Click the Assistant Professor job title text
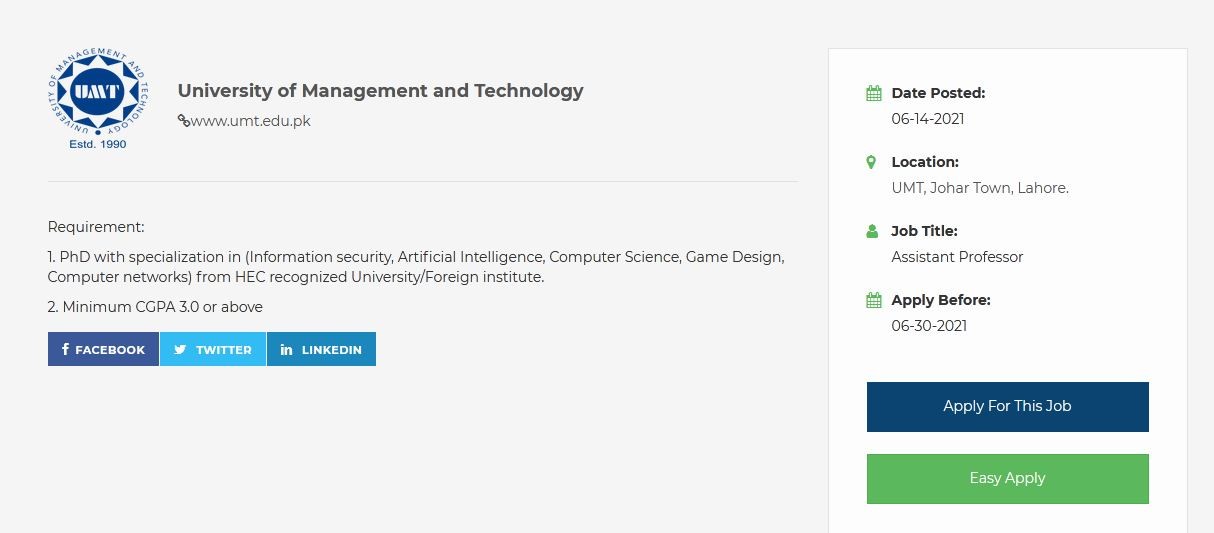Image resolution: width=1214 pixels, height=533 pixels. pyautogui.click(x=957, y=257)
